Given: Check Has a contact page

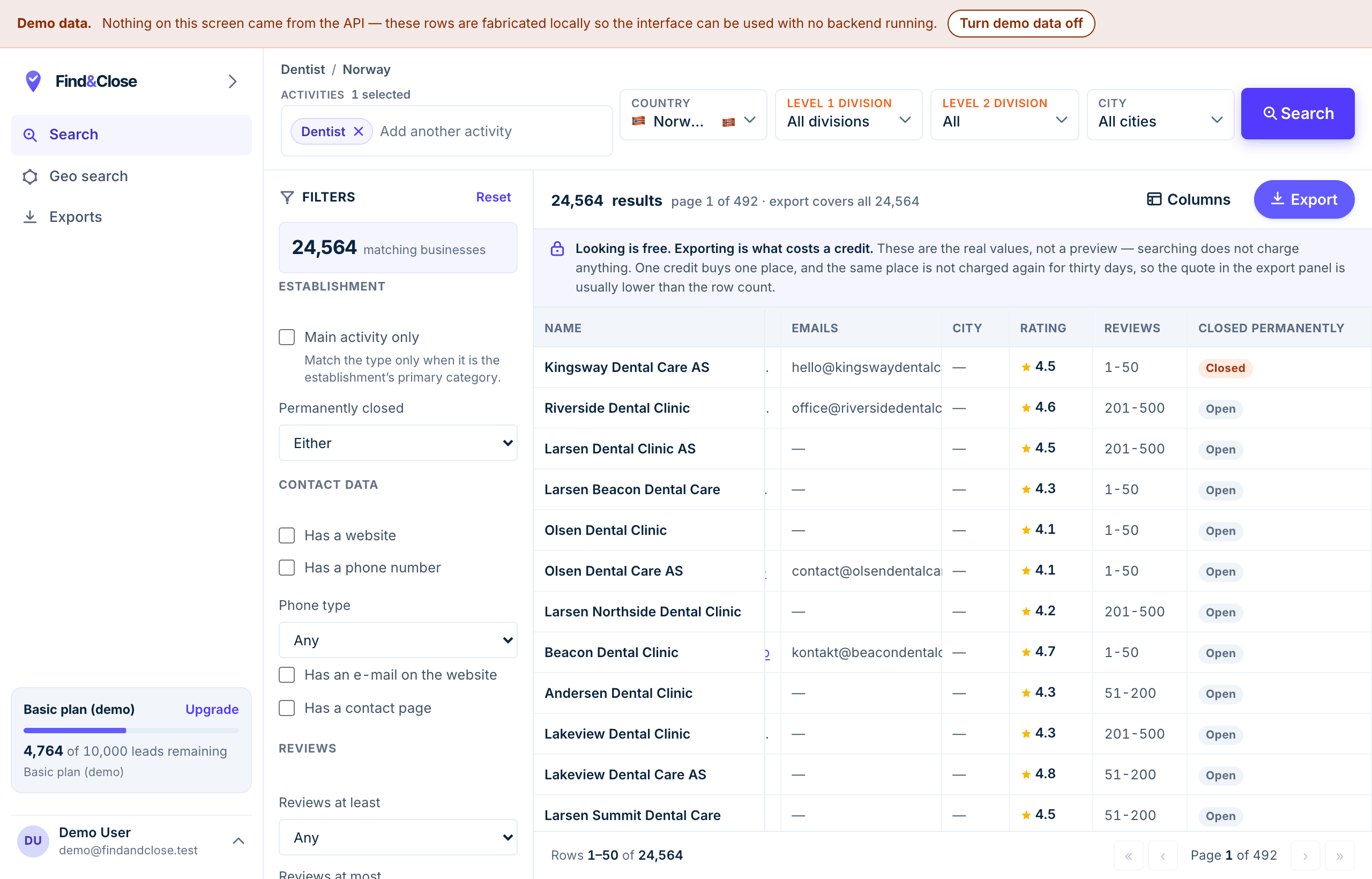Looking at the screenshot, I should (x=287, y=708).
